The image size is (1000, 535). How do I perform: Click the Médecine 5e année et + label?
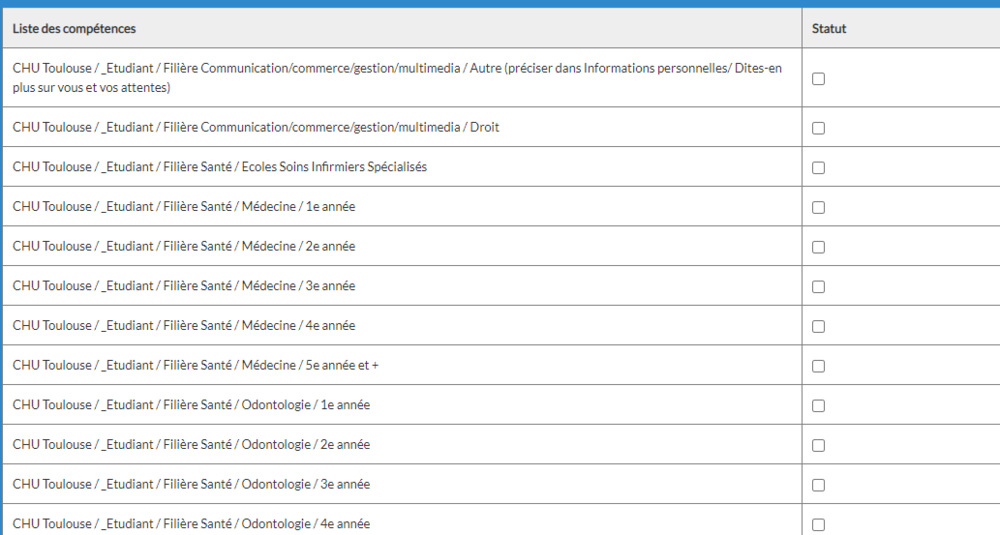196,365
